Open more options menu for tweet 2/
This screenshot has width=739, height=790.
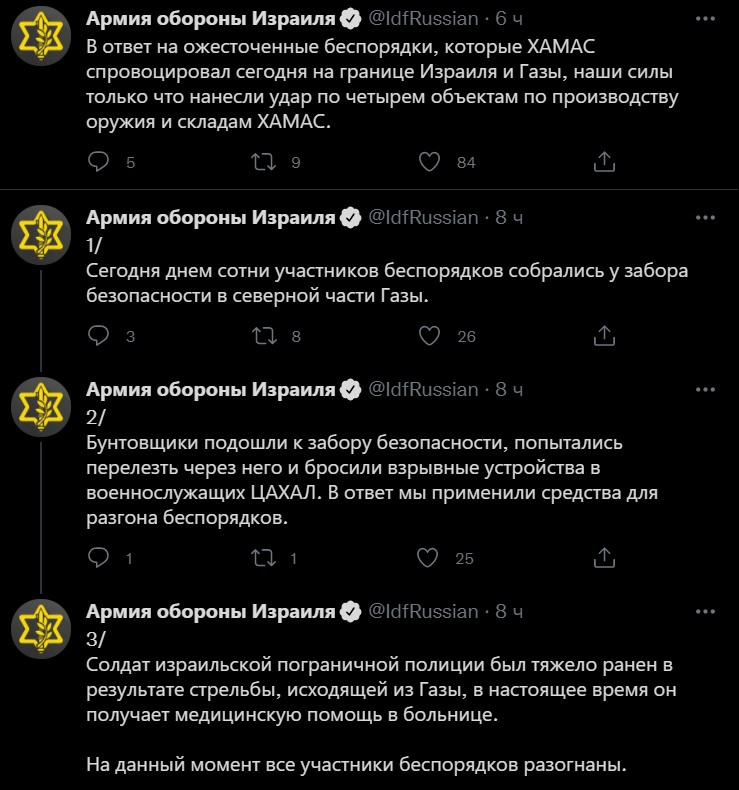[x=705, y=389]
